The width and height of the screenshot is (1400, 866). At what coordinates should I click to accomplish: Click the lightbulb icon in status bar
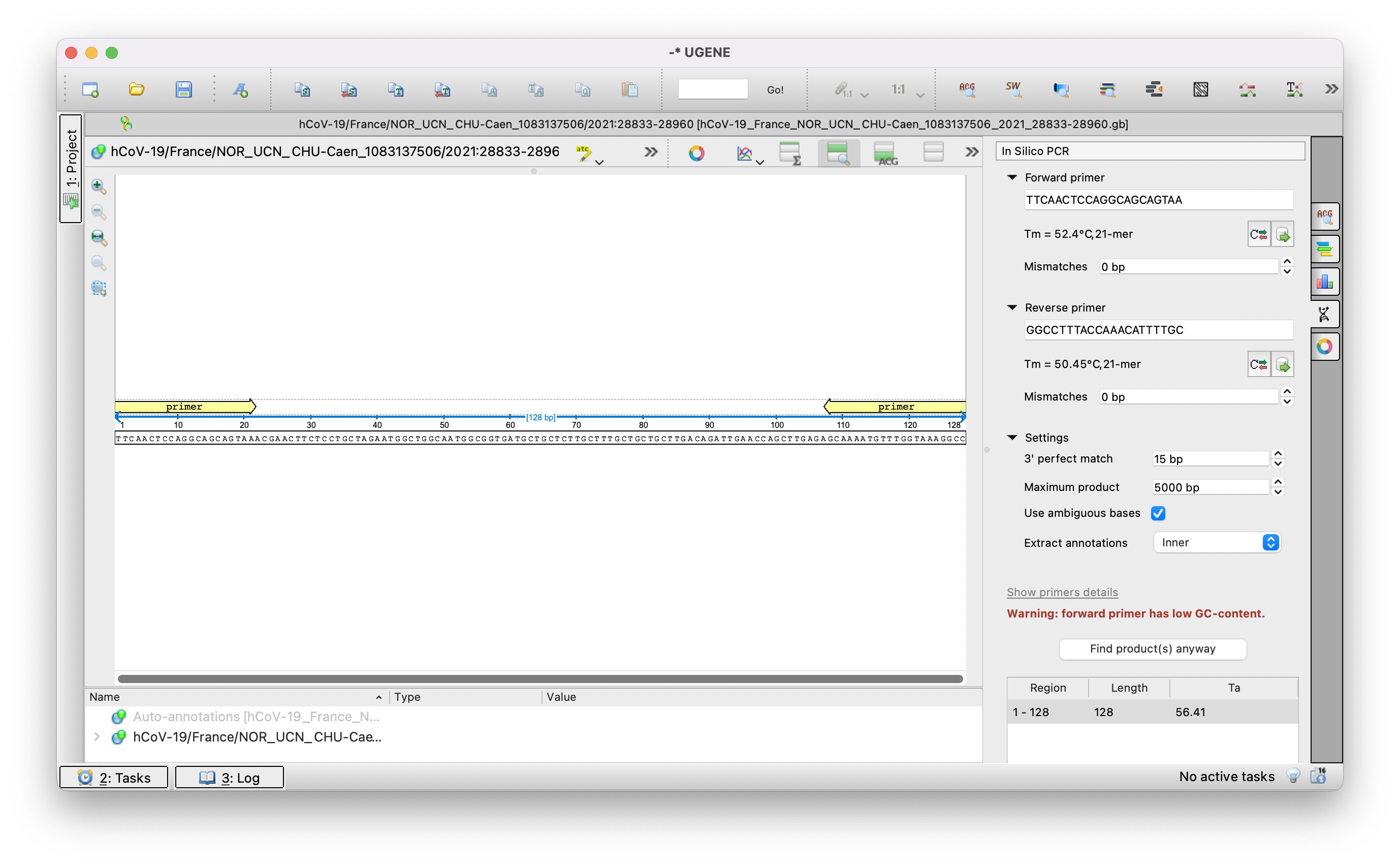tap(1293, 776)
